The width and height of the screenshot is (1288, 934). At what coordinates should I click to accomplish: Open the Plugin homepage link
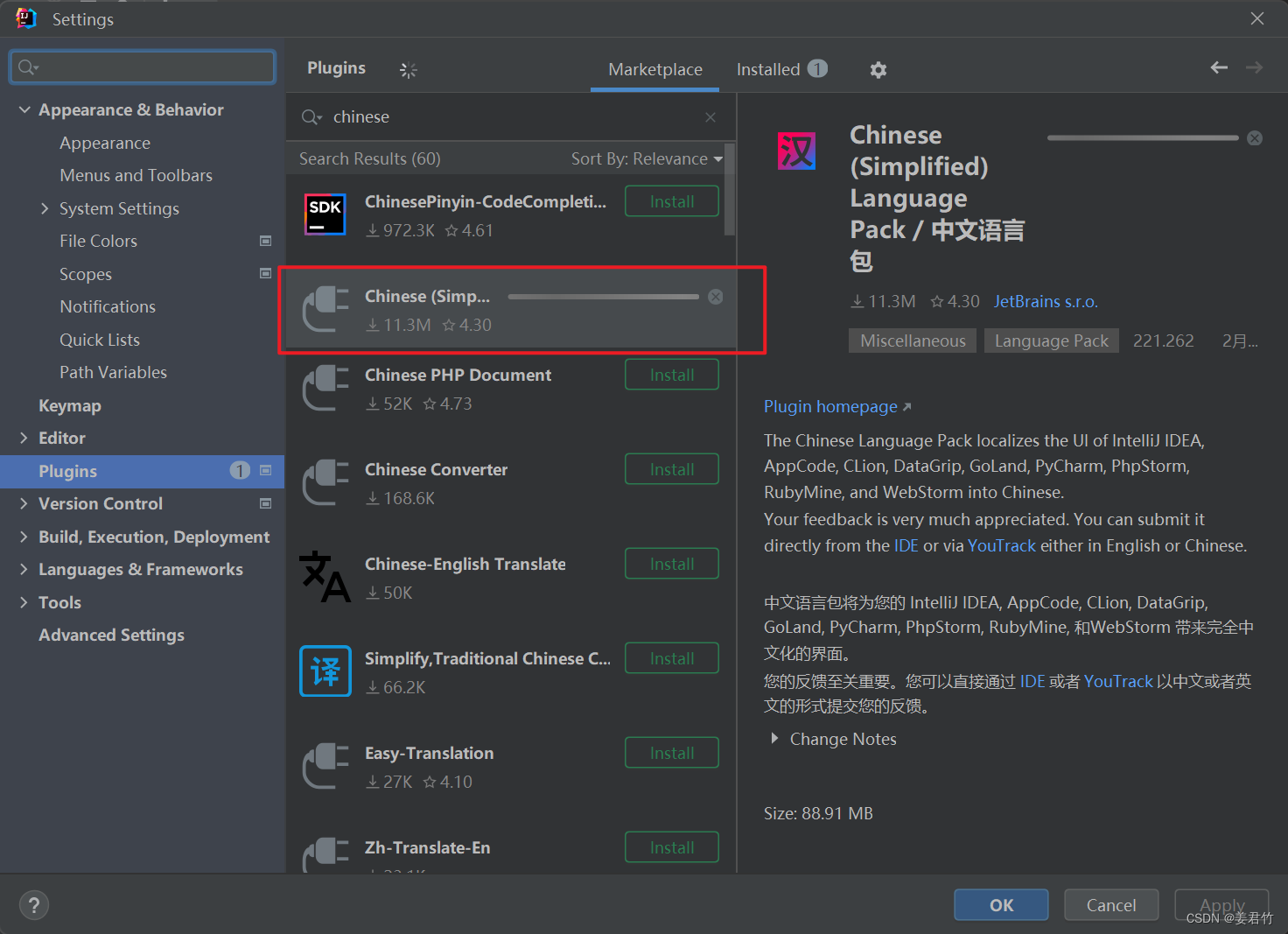click(x=837, y=406)
